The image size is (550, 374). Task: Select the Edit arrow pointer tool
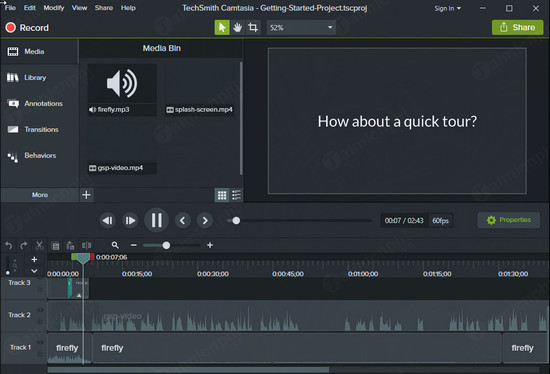[x=222, y=27]
